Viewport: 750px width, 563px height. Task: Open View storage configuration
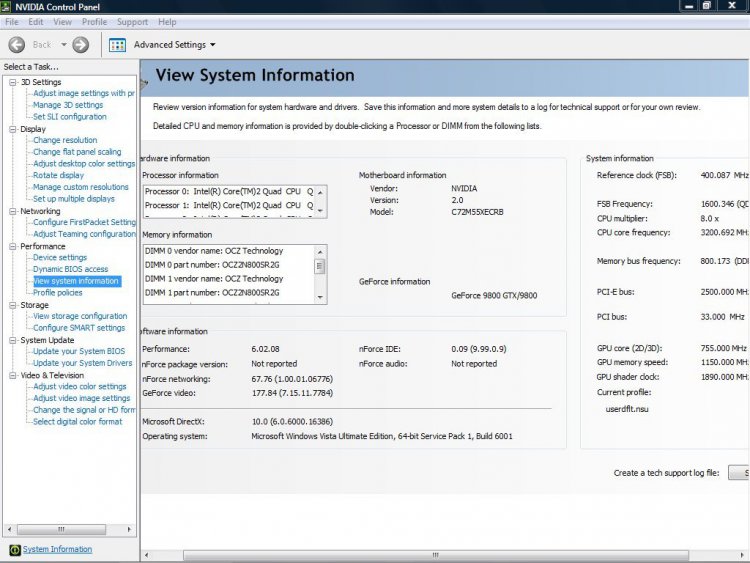80,316
